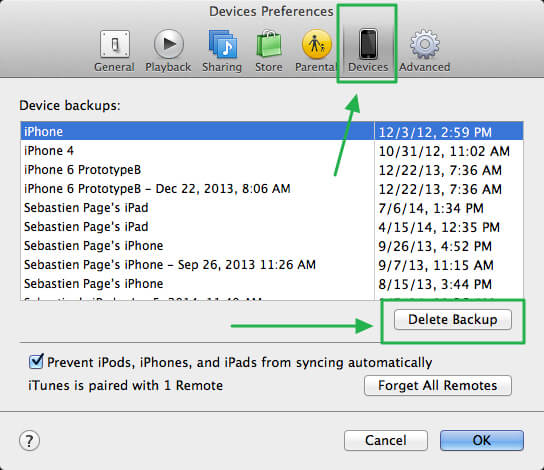Open the General preferences pane

(114, 51)
